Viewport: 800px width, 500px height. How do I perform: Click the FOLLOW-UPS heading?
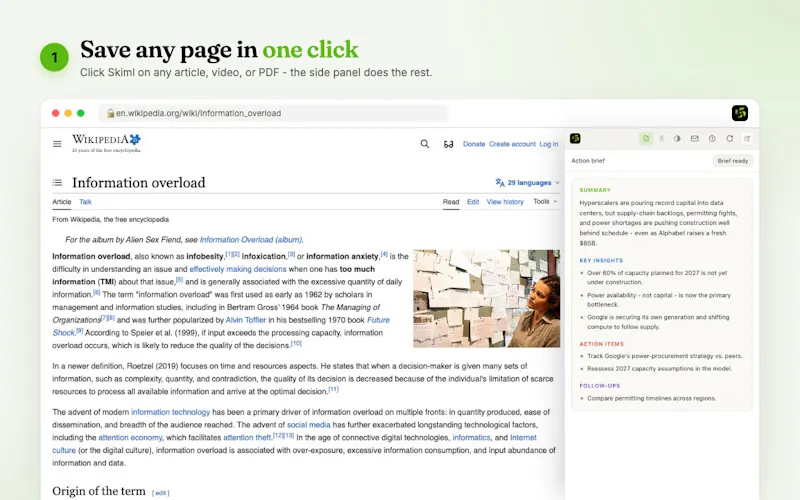599,386
